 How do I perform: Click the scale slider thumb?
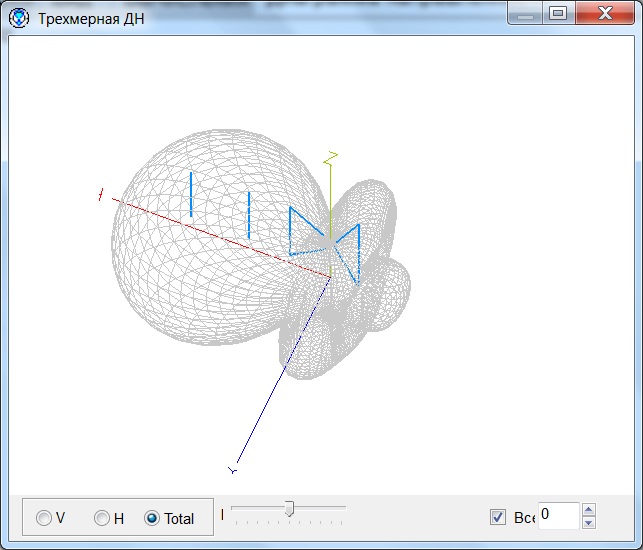[289, 509]
